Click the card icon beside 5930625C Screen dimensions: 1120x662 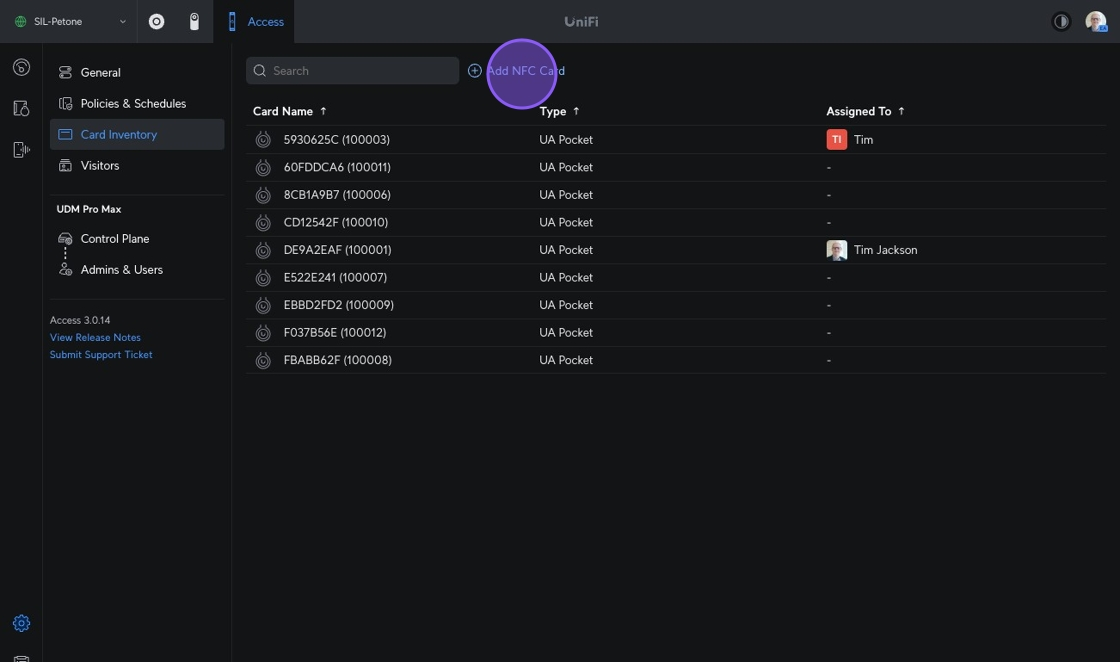(x=263, y=140)
